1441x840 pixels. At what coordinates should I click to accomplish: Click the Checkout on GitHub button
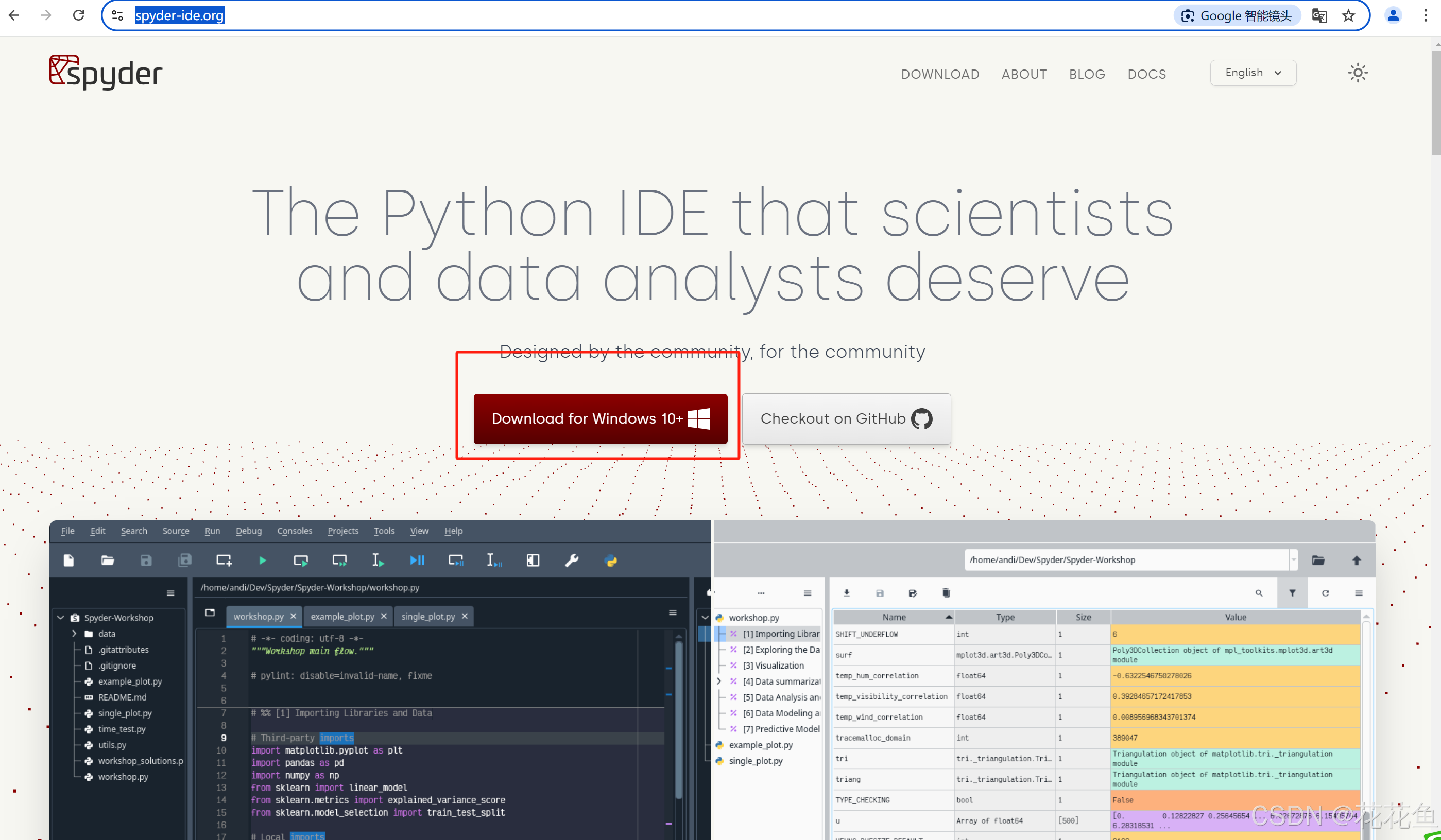click(x=846, y=418)
